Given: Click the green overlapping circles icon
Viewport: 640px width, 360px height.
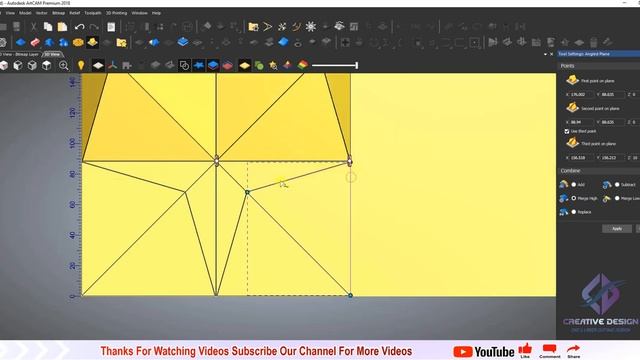Looking at the screenshot, I should pos(259,65).
